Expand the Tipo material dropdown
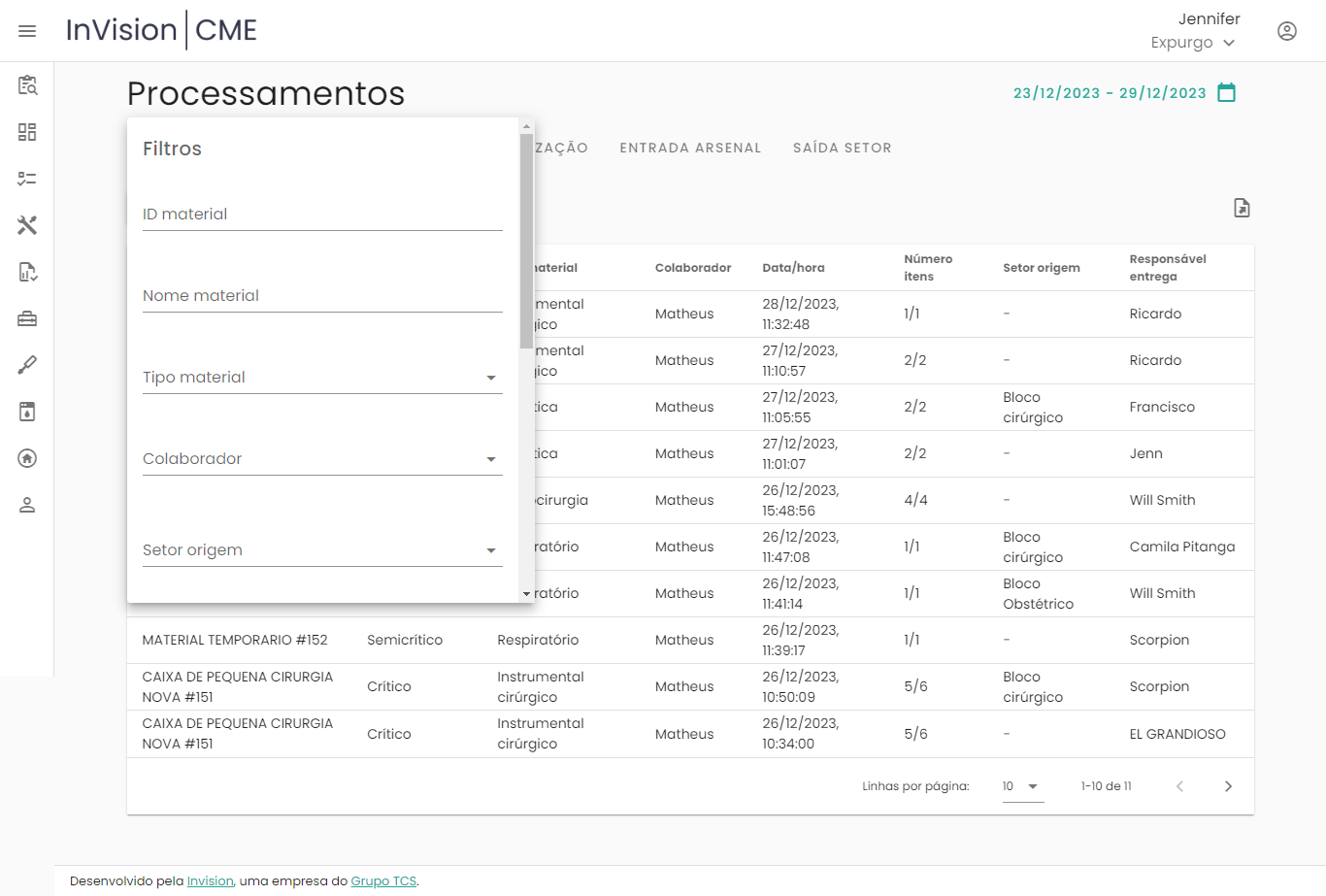Screen dimensions: 1326x896 (321, 378)
